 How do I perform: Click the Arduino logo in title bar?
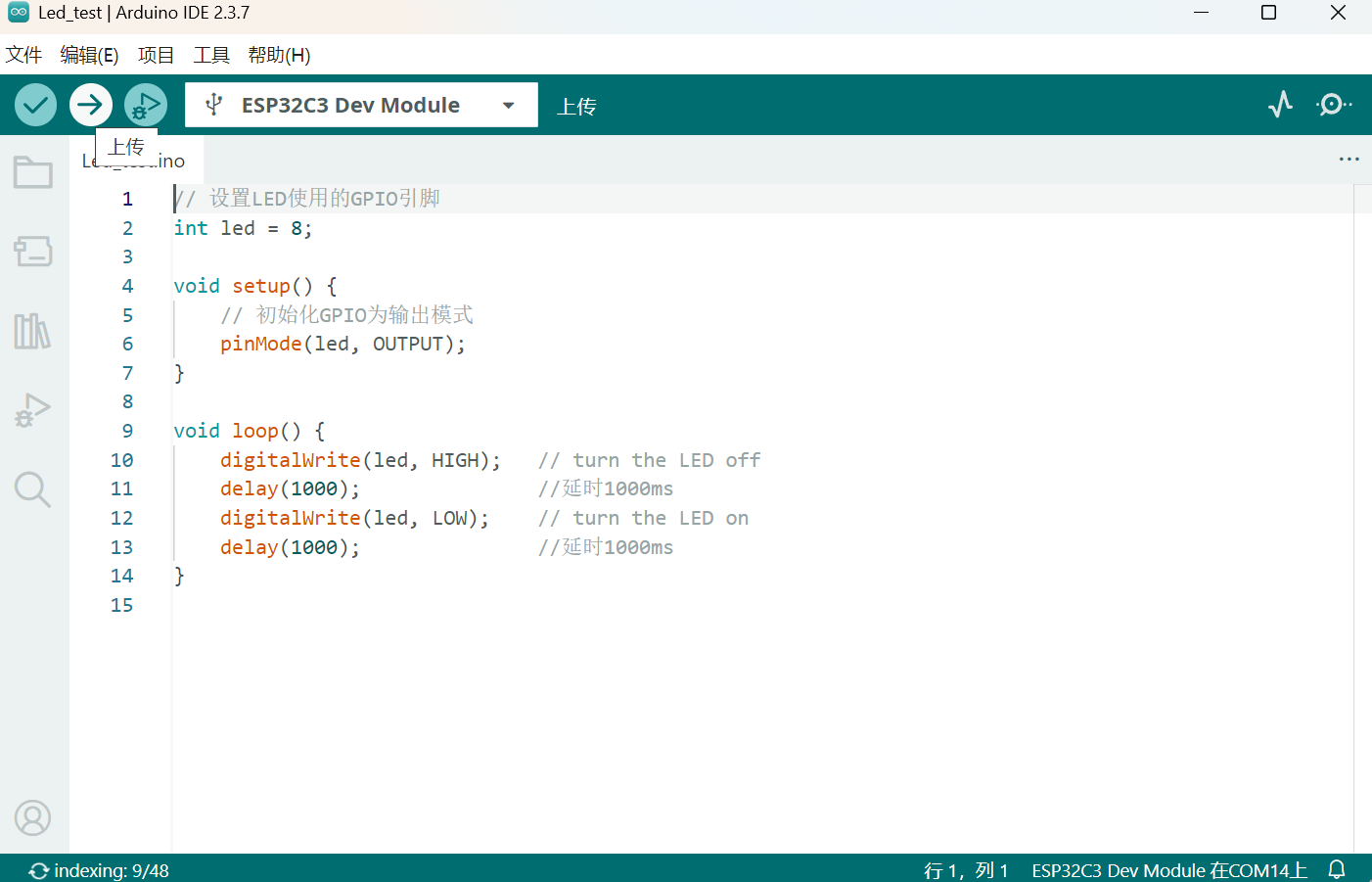pos(19,13)
